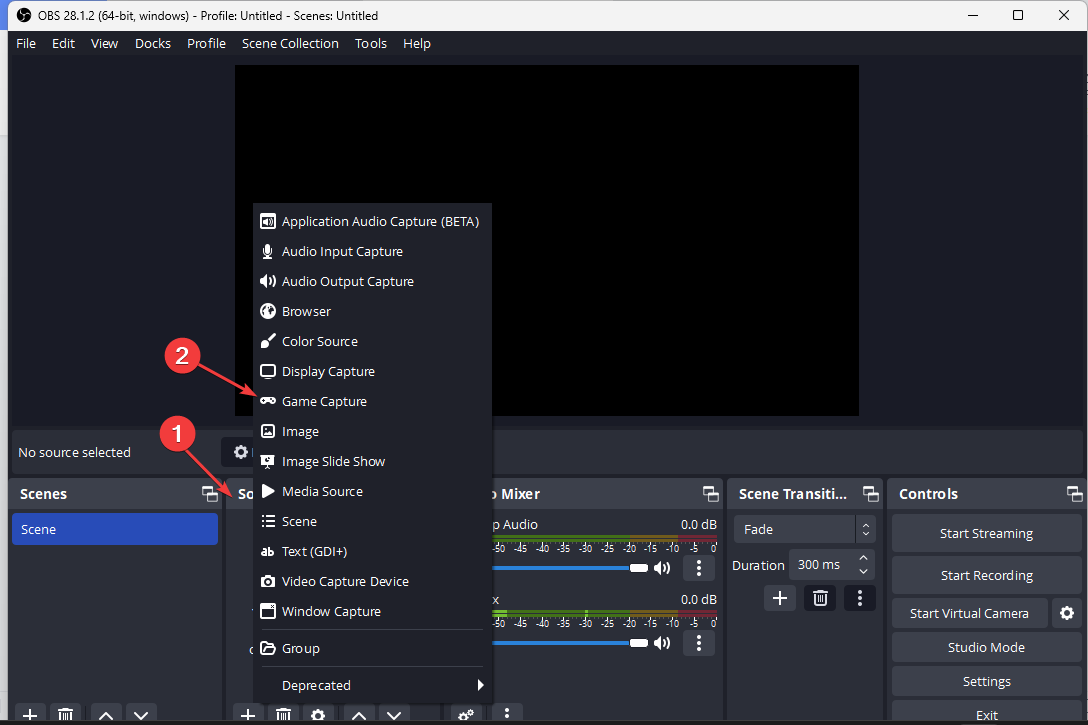Click the remove source trash icon
This screenshot has width=1088, height=725.
click(283, 714)
